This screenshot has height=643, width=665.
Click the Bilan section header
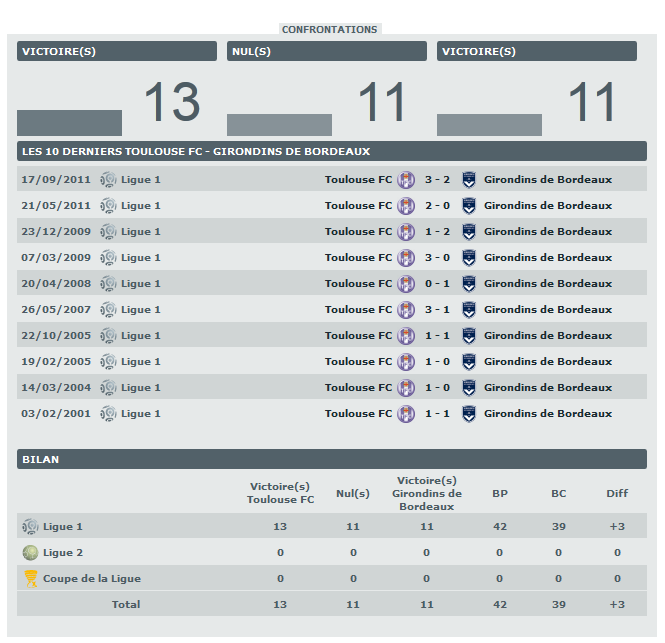332,459
